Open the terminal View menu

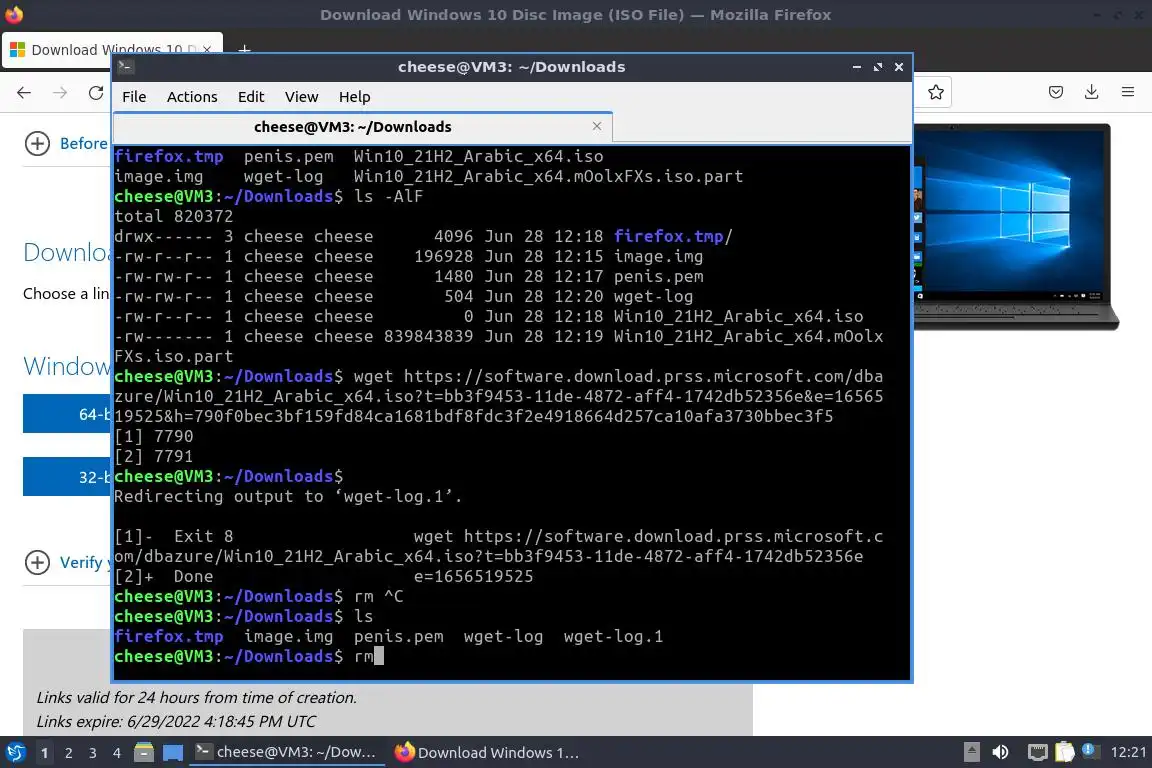click(x=301, y=97)
